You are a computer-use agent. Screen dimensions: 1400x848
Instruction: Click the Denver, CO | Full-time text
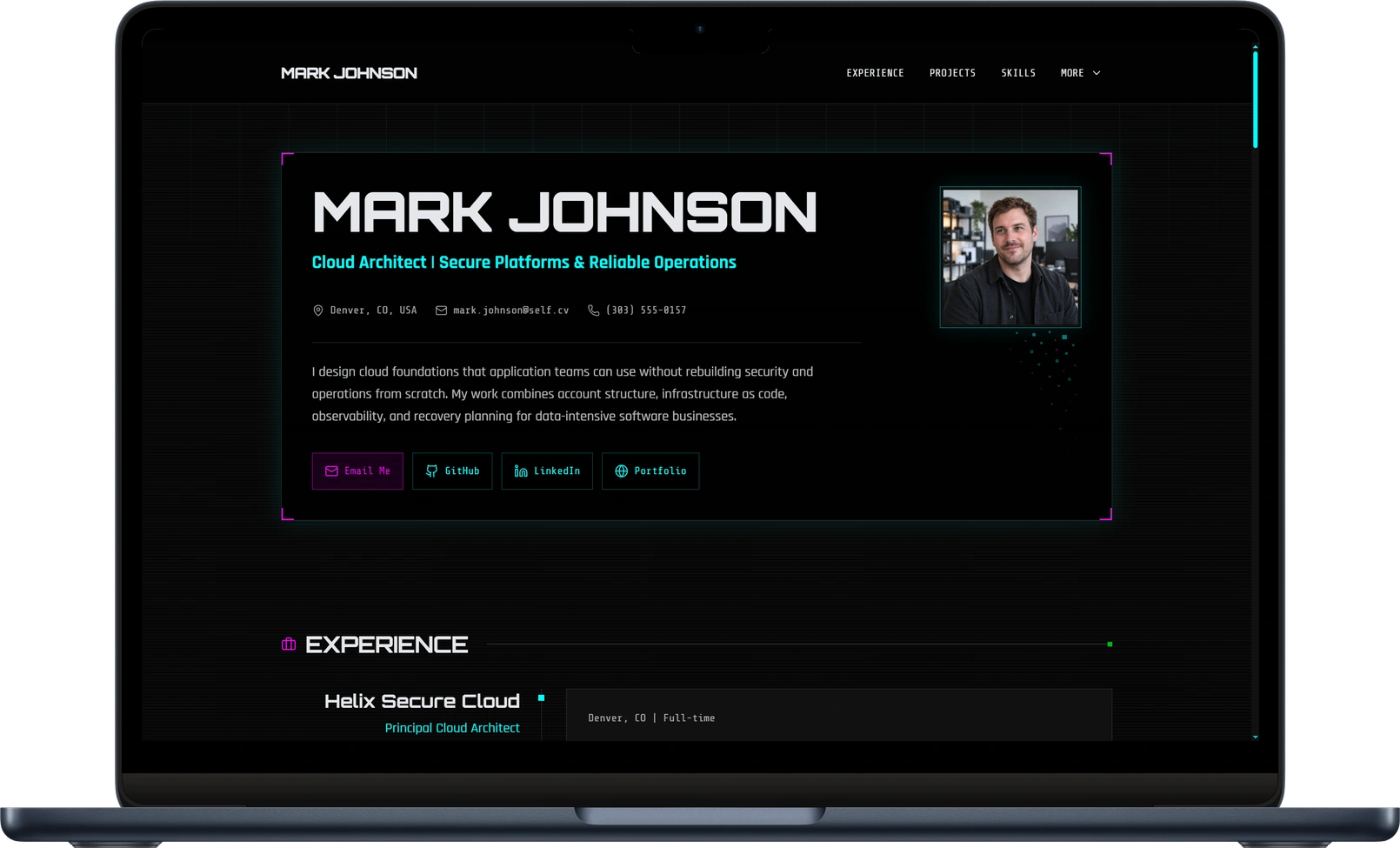tap(651, 718)
